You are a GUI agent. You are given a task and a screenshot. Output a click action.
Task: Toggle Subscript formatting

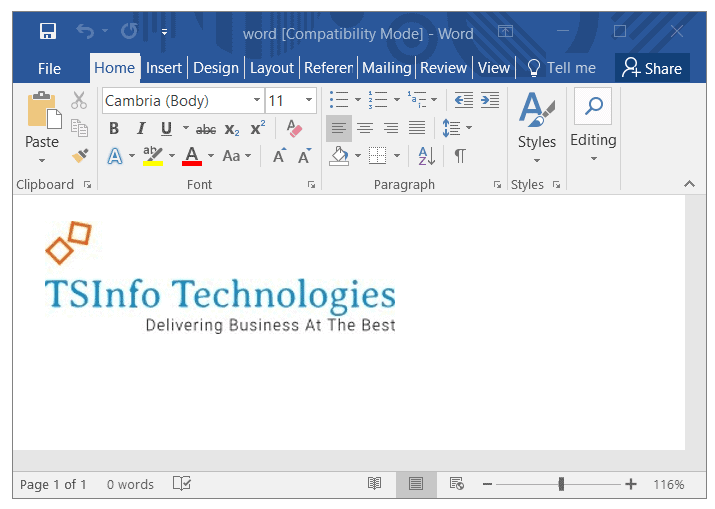tap(232, 130)
